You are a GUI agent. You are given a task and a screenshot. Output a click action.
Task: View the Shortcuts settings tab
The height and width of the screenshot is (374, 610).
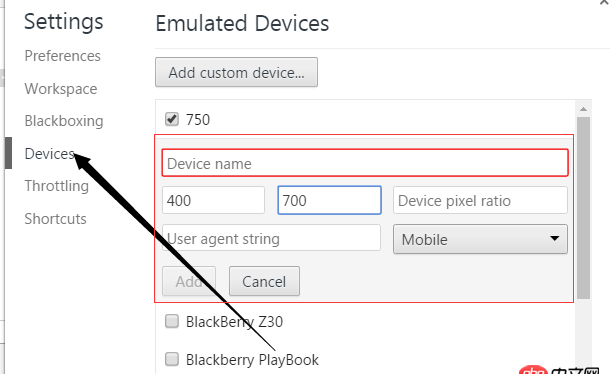[x=55, y=219]
